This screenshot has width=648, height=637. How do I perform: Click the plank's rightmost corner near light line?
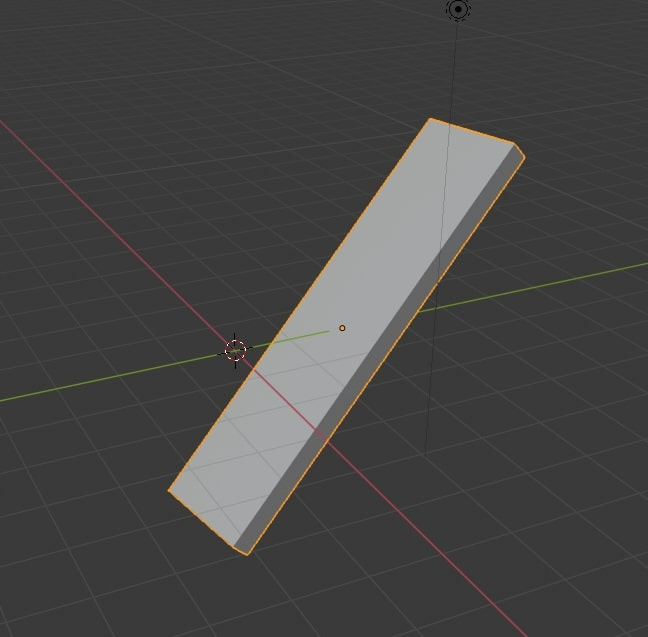(x=524, y=157)
